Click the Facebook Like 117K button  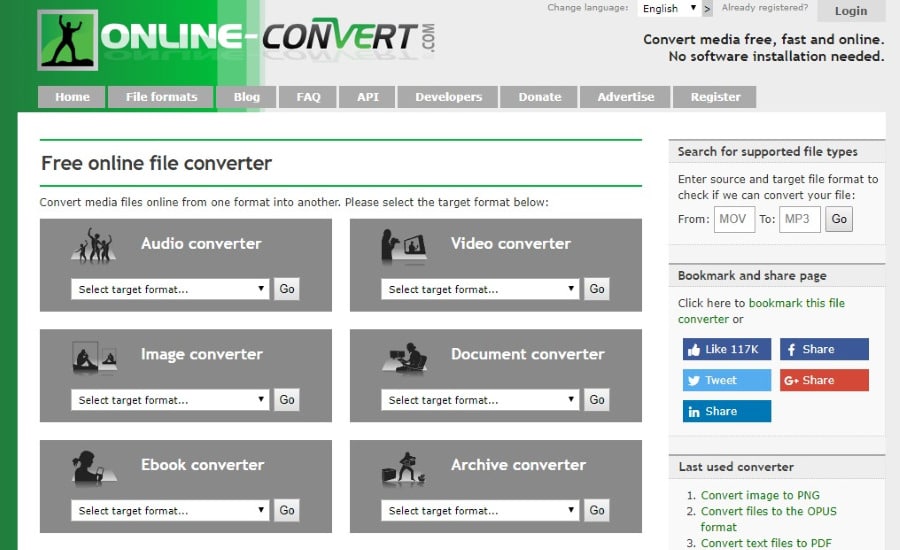[x=727, y=349]
